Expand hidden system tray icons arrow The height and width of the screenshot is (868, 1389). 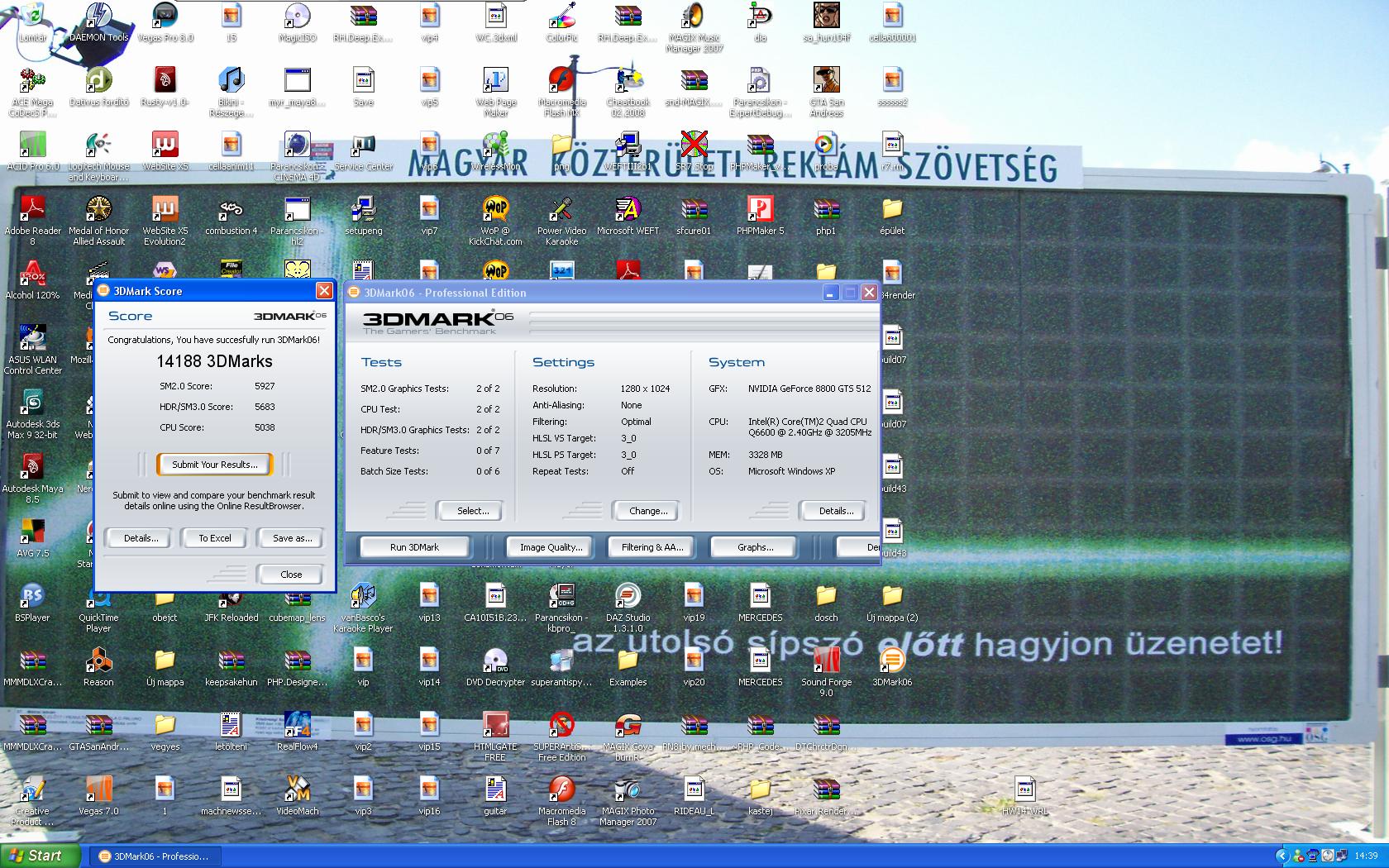1282,856
